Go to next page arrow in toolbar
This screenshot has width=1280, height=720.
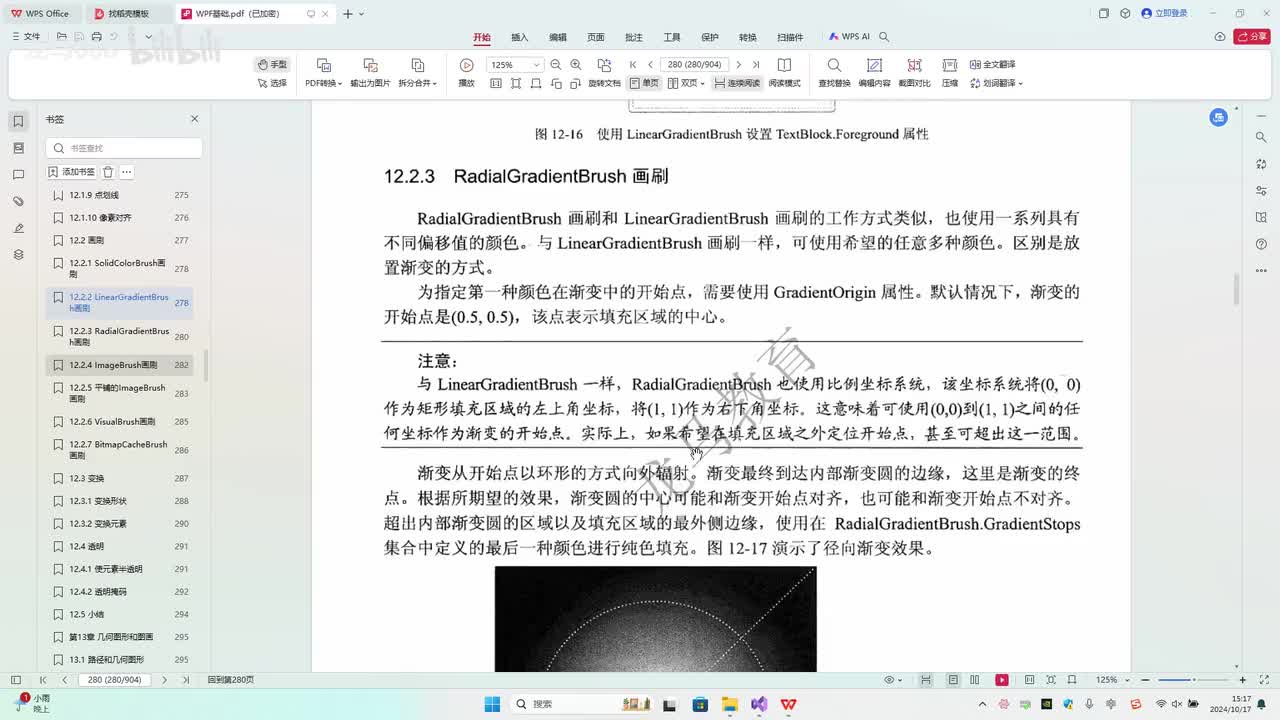click(x=739, y=64)
